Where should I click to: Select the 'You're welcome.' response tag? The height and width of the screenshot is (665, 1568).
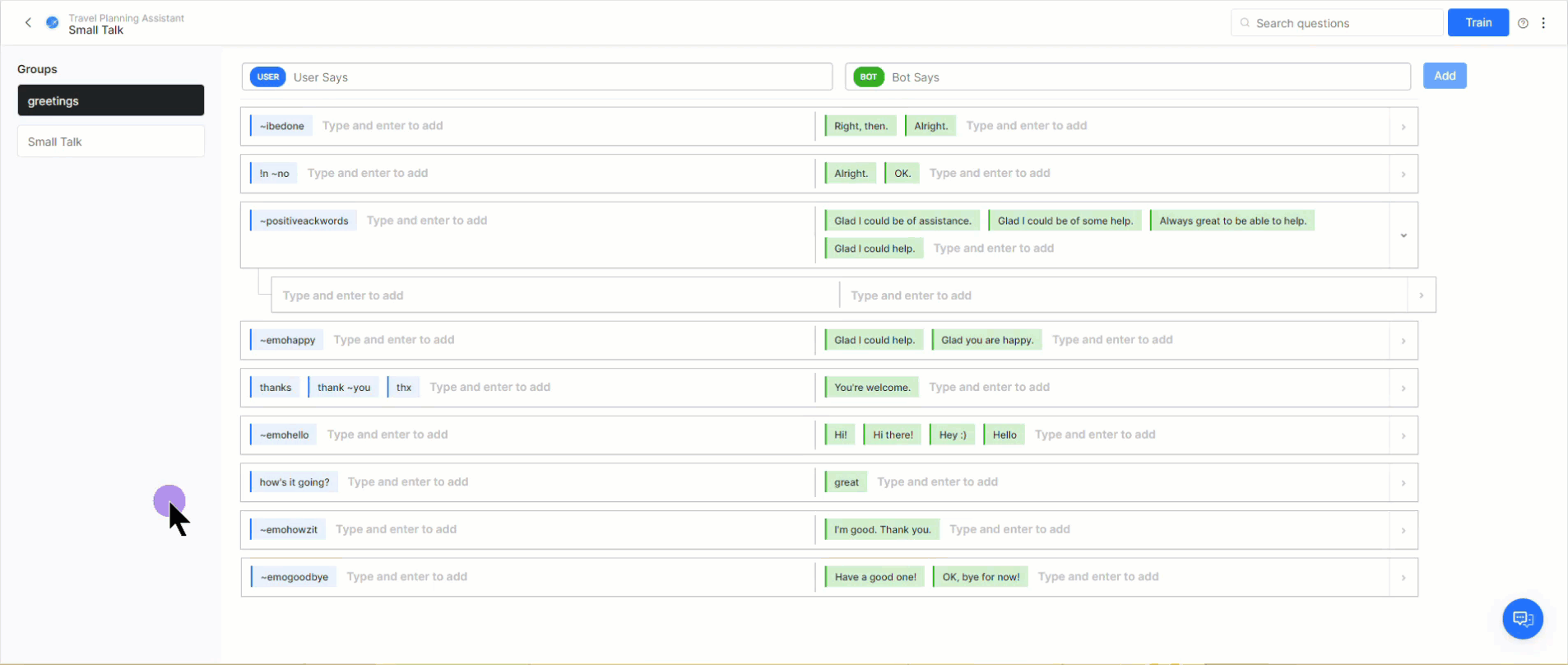tap(872, 388)
